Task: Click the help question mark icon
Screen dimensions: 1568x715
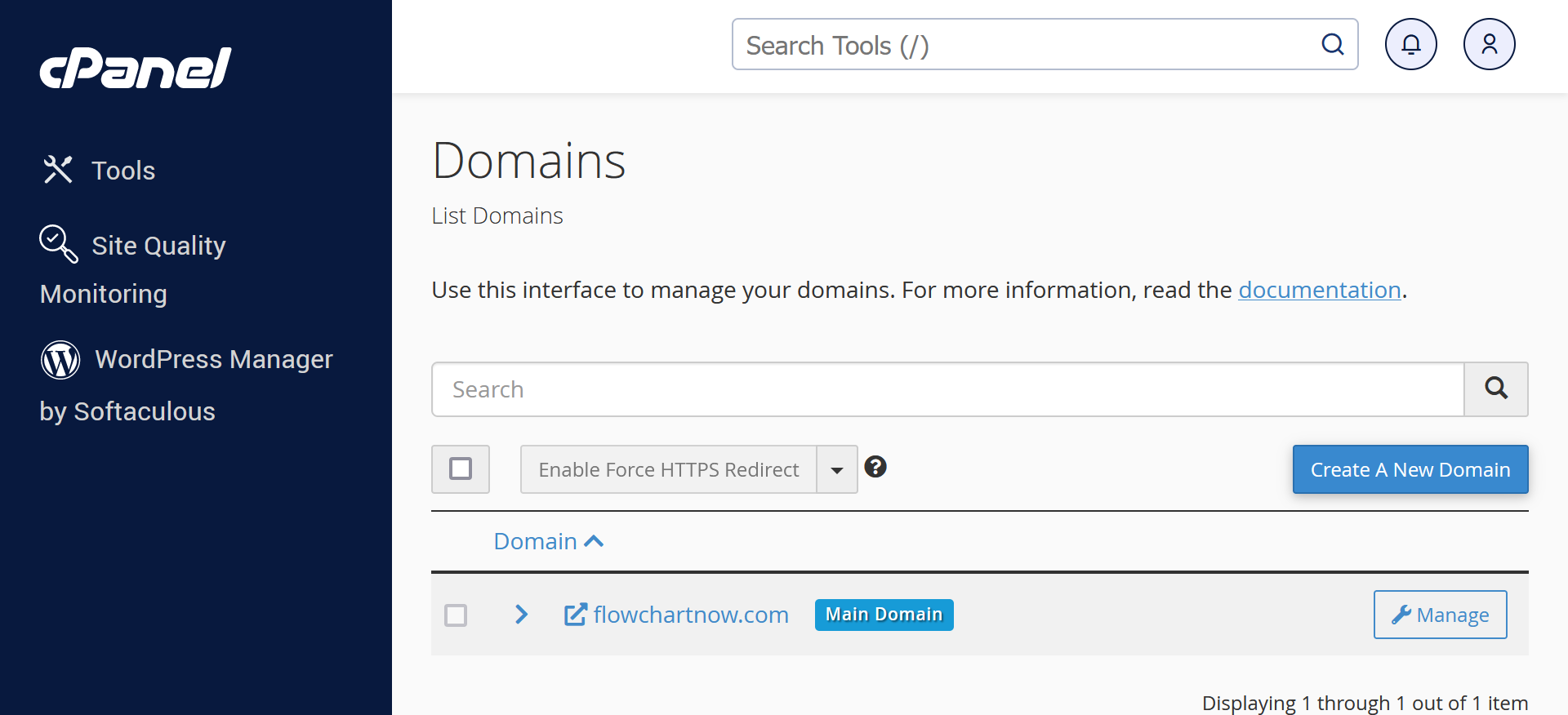Action: pyautogui.click(x=875, y=467)
